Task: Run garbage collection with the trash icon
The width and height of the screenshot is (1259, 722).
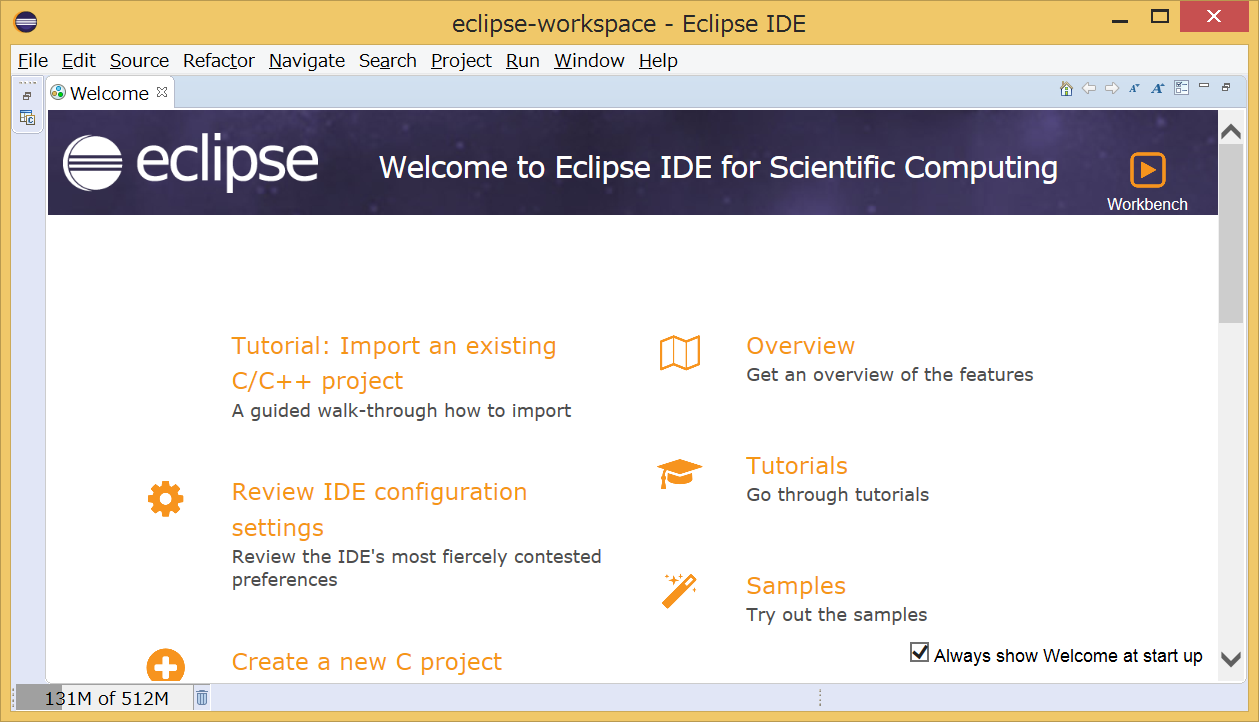Action: (x=200, y=697)
